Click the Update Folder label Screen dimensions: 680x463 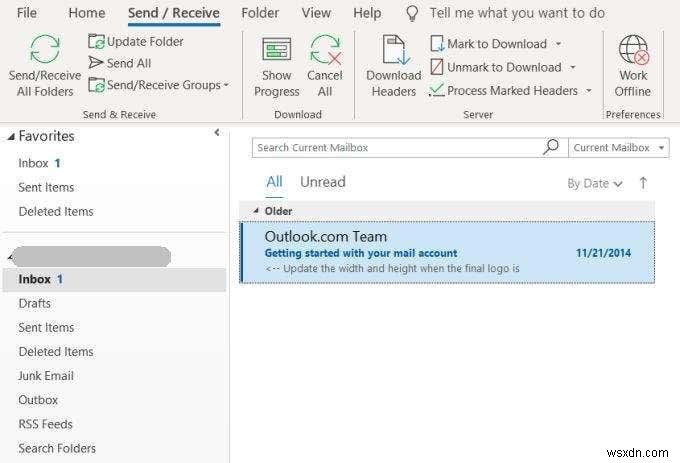tap(145, 42)
